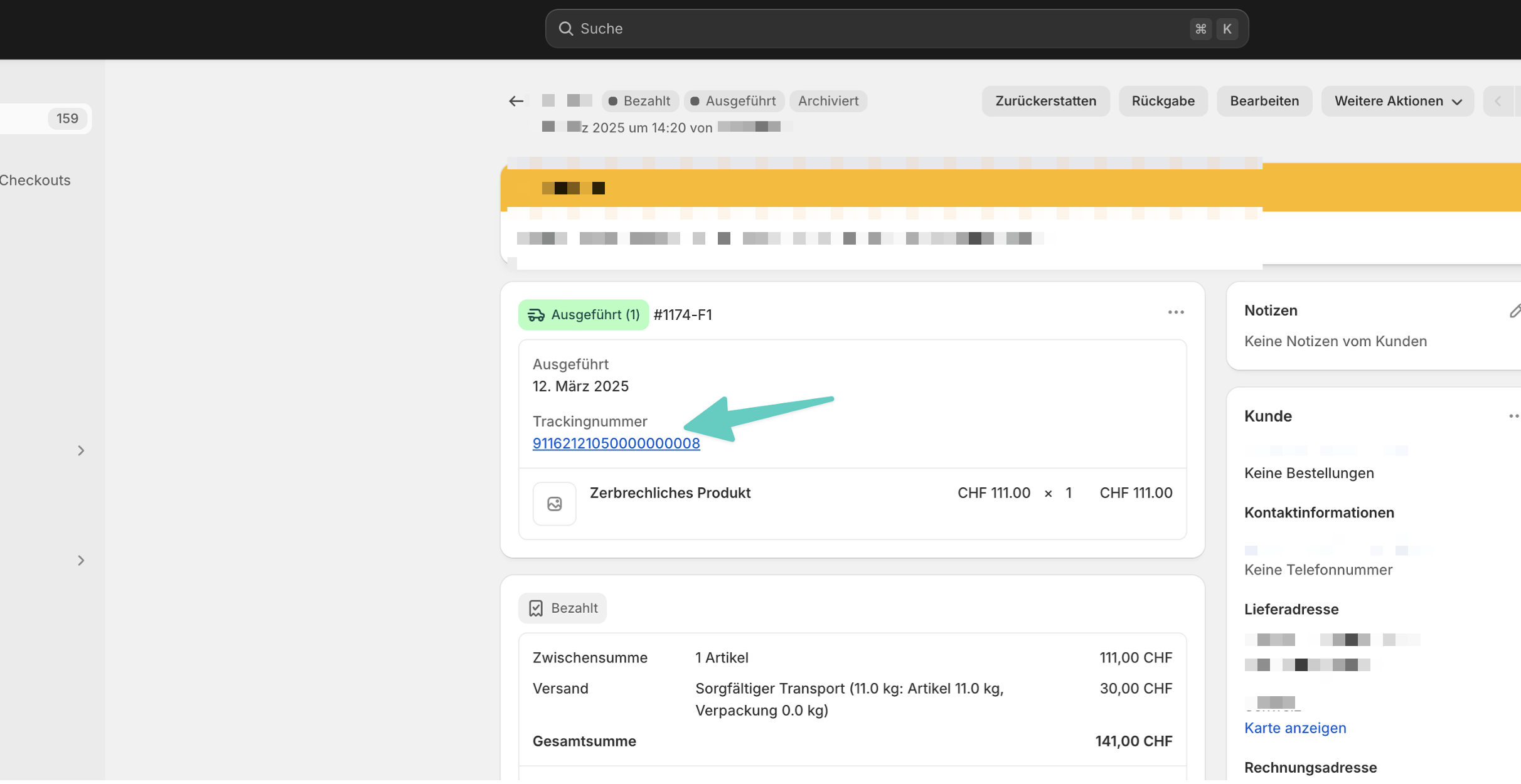This screenshot has height=784, width=1521.
Task: Open tracking number 91162121050000000008 link
Action: pos(616,443)
